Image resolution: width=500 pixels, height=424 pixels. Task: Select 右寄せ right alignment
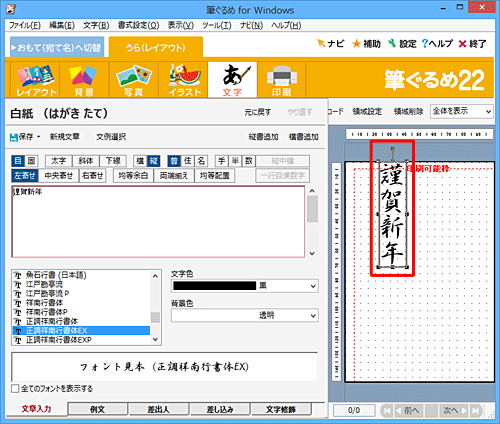93,176
